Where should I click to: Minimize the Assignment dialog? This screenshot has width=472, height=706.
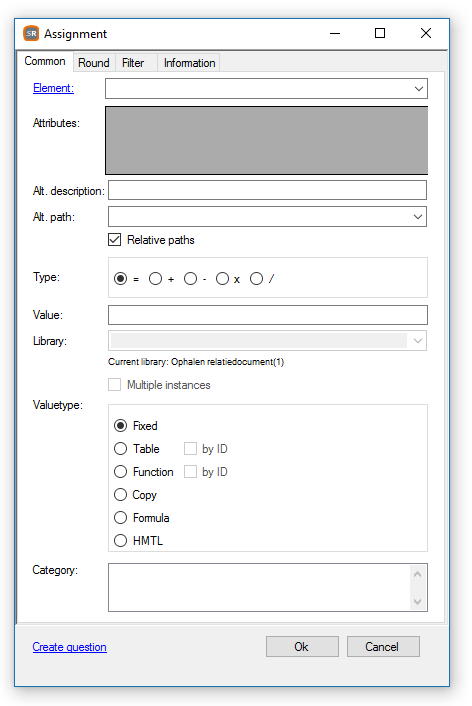point(335,33)
